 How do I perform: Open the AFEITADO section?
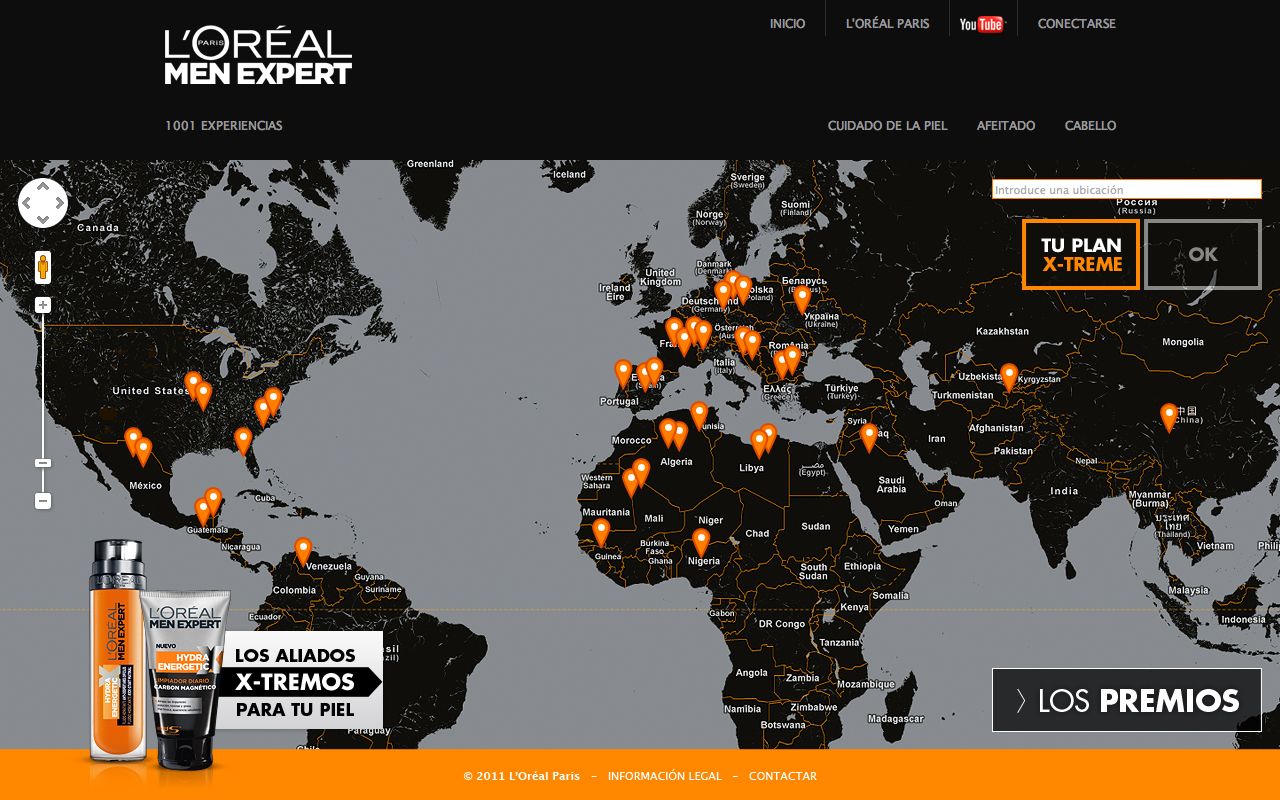click(x=1006, y=126)
